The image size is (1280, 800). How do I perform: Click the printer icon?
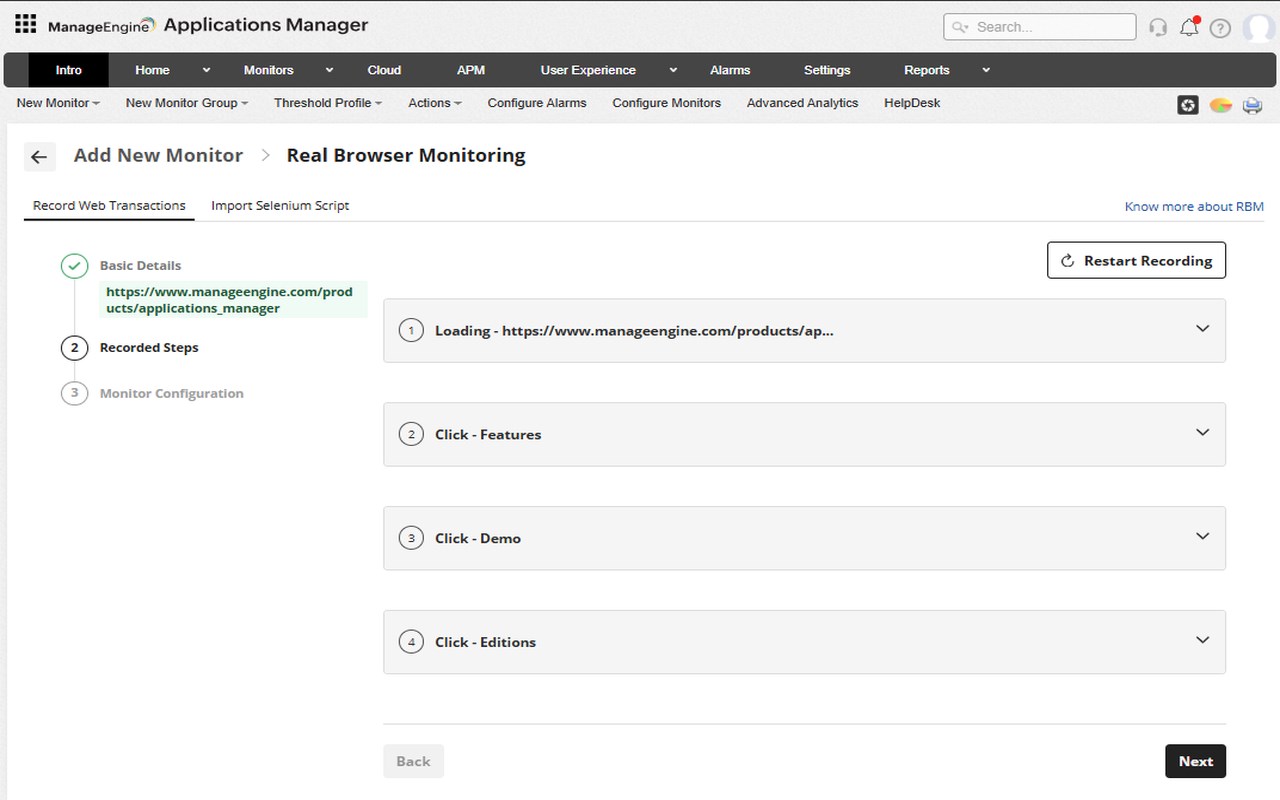pos(1252,105)
